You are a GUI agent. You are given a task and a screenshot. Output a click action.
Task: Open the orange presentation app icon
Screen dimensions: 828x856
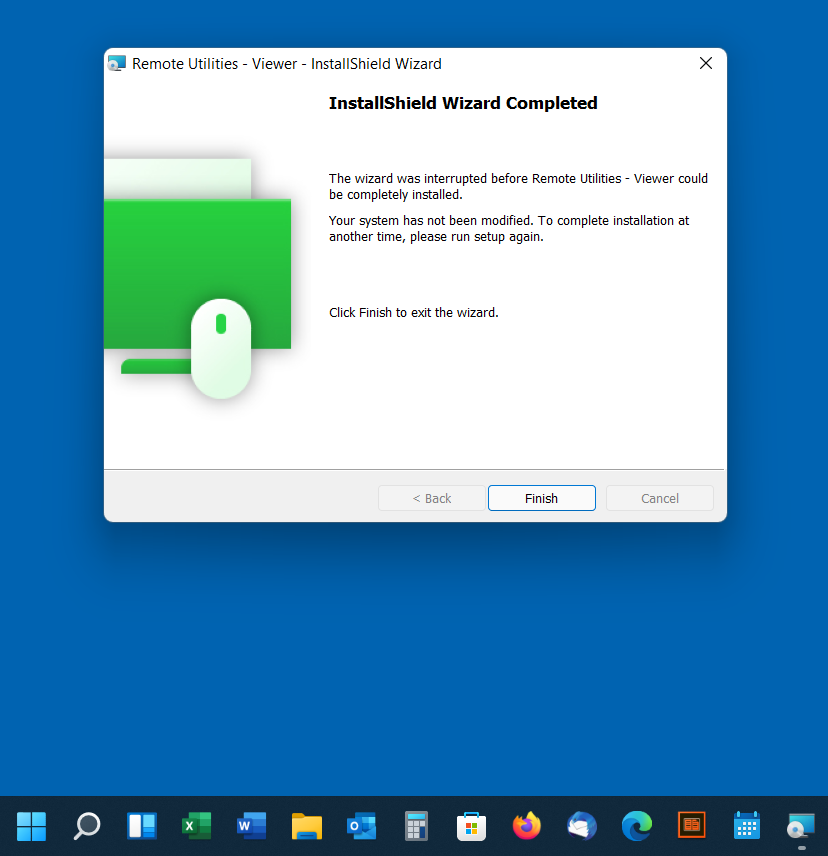tap(691, 826)
